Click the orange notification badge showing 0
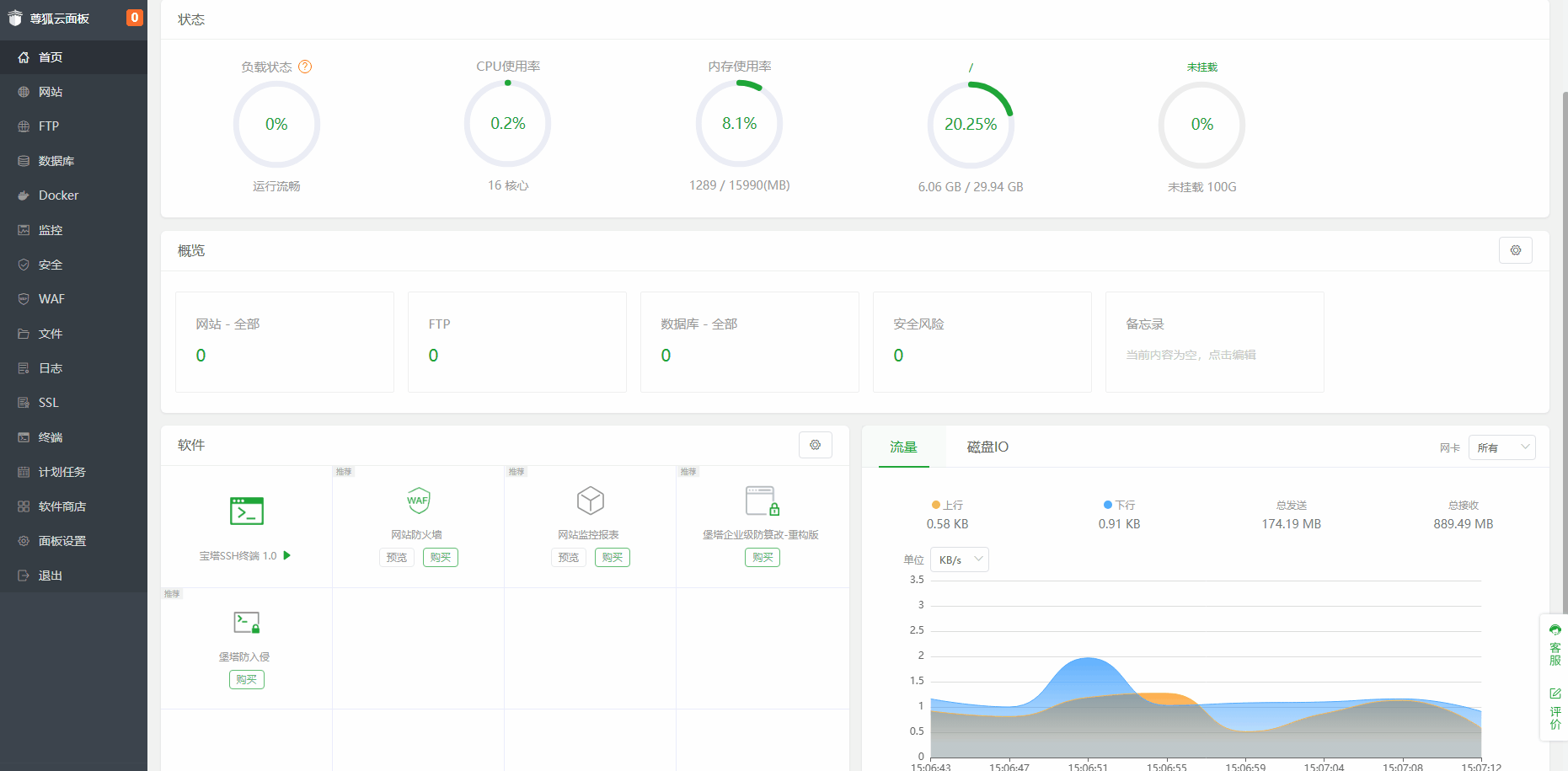Viewport: 1568px width, 771px height. click(x=134, y=18)
